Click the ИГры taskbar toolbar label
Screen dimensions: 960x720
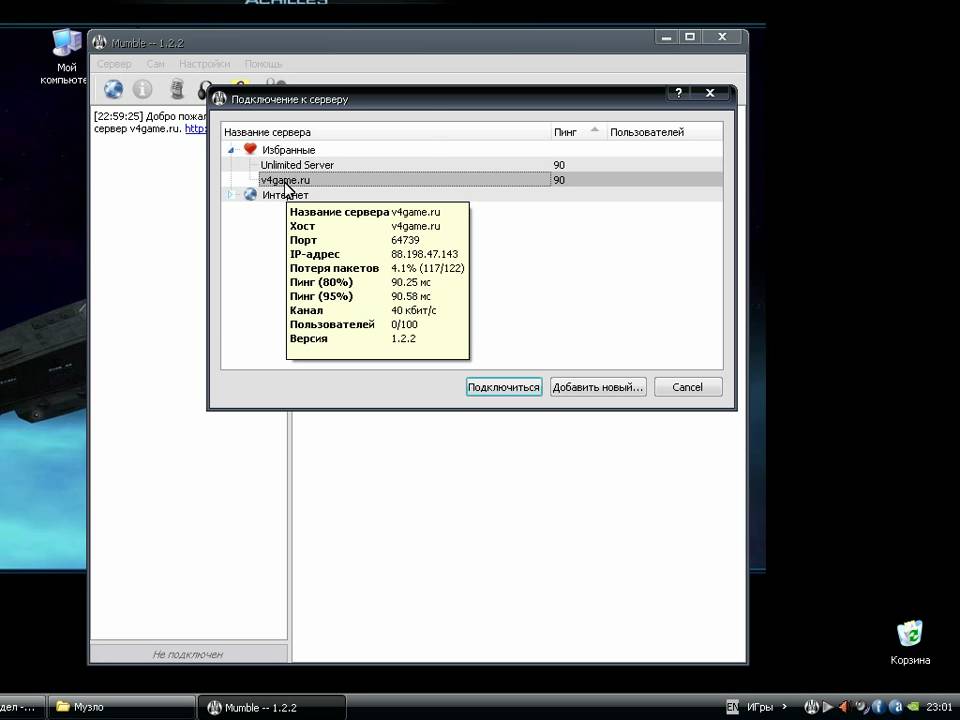[759, 707]
